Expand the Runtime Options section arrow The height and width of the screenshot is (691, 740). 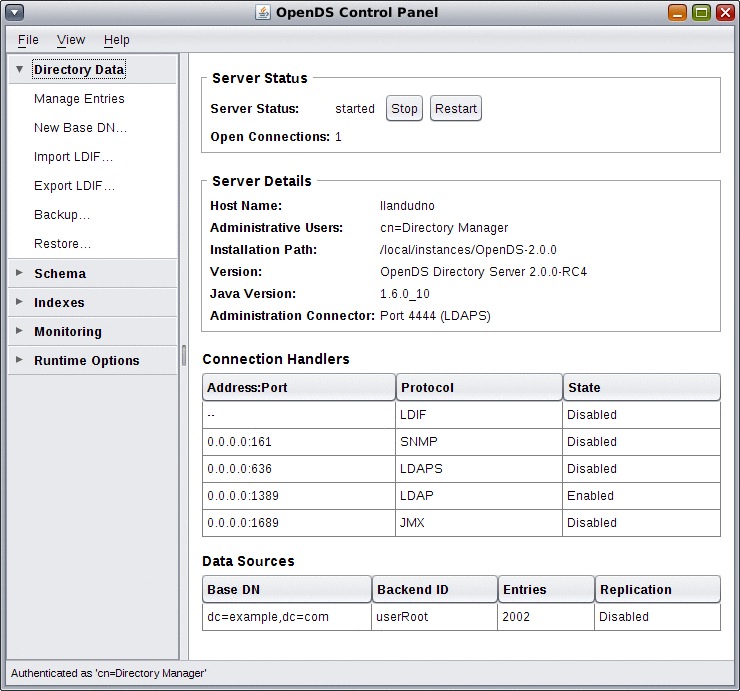pos(19,360)
